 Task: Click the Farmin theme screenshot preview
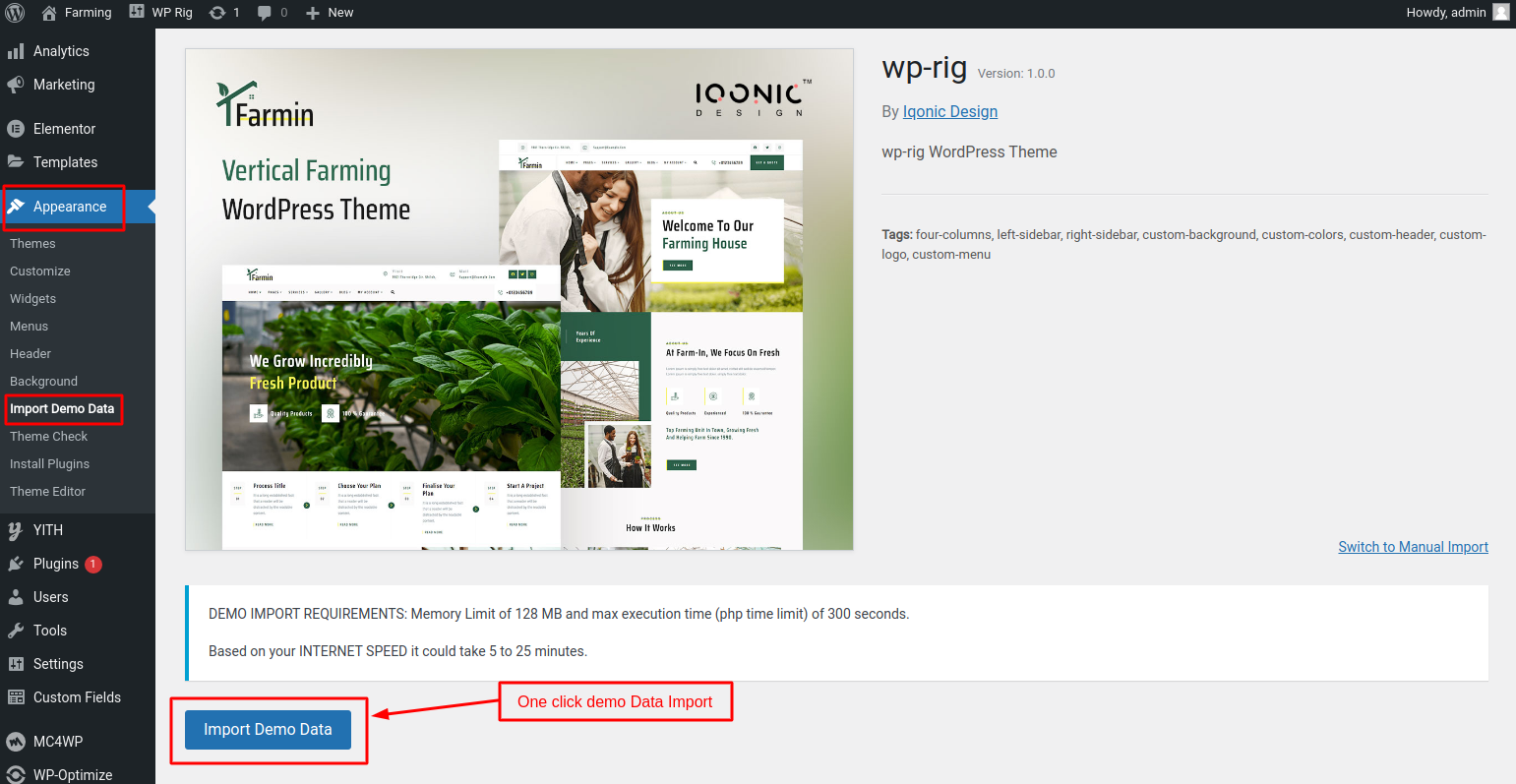coord(519,300)
